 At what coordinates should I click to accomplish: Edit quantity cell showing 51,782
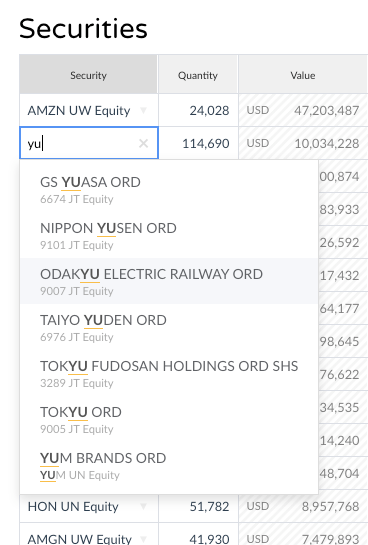pos(198,506)
